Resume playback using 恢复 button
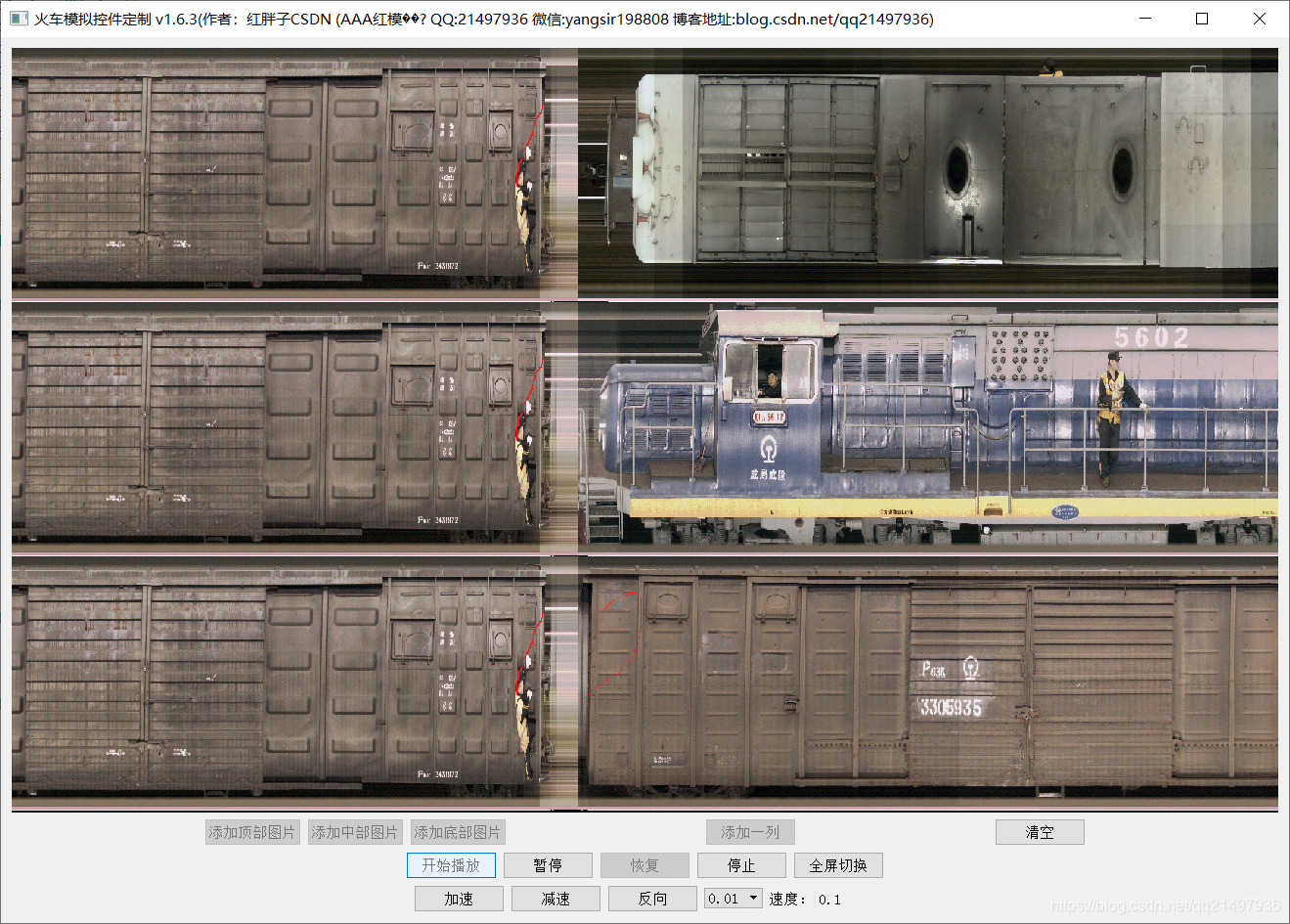1290x924 pixels. 645,865
